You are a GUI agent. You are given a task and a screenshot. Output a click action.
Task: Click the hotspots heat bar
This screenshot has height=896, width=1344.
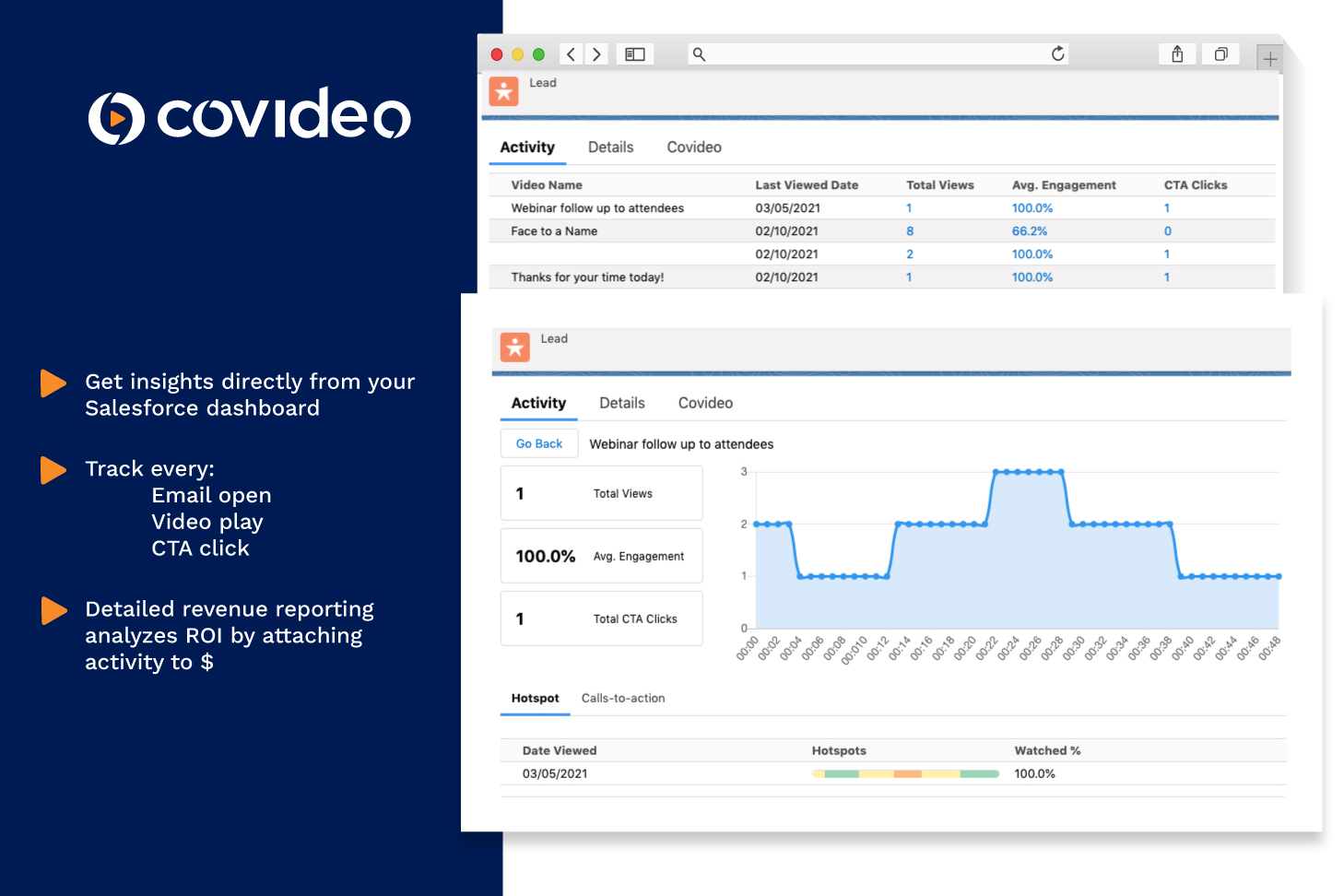905,774
